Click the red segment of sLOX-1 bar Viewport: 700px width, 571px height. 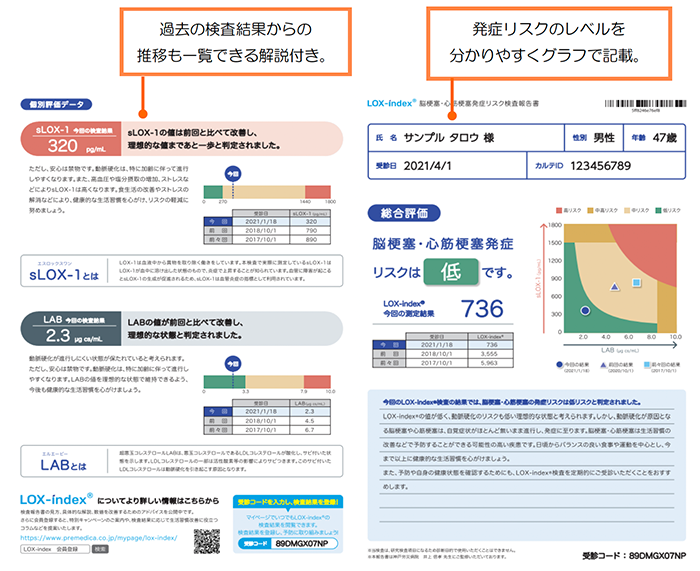pyautogui.click(x=318, y=192)
